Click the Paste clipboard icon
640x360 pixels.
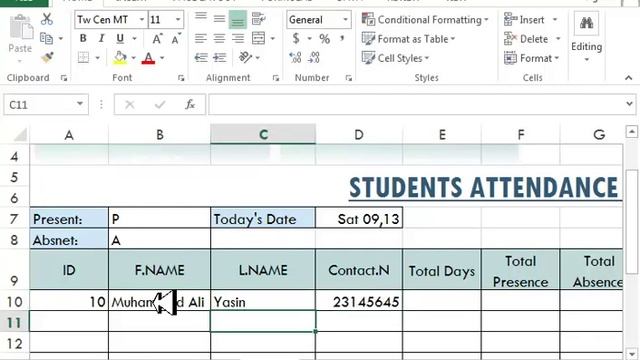click(20, 28)
